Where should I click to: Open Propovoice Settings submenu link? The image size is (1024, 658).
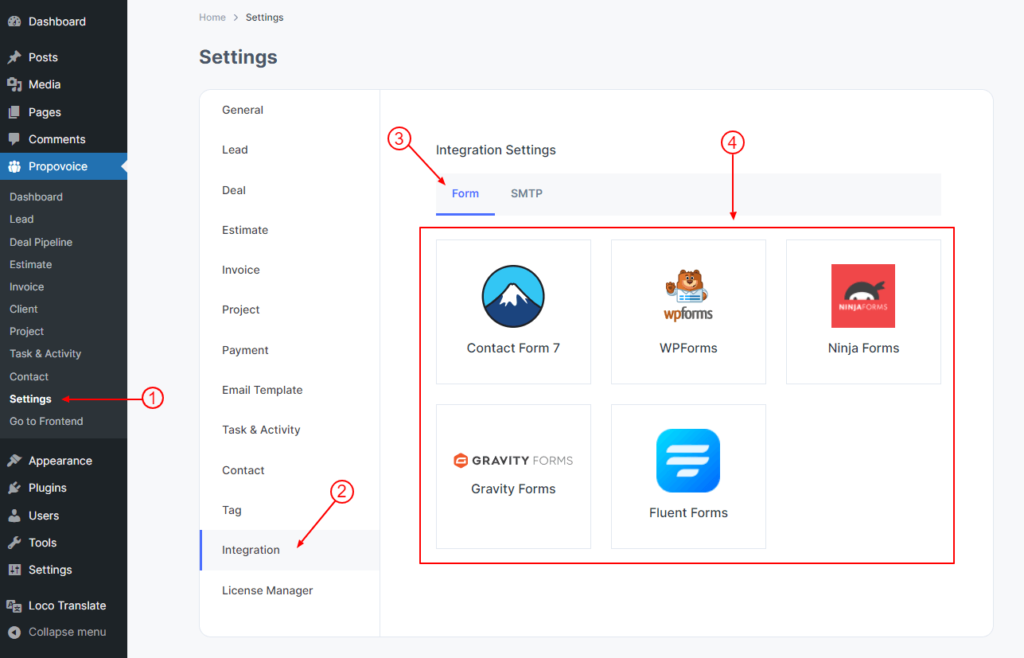(30, 399)
